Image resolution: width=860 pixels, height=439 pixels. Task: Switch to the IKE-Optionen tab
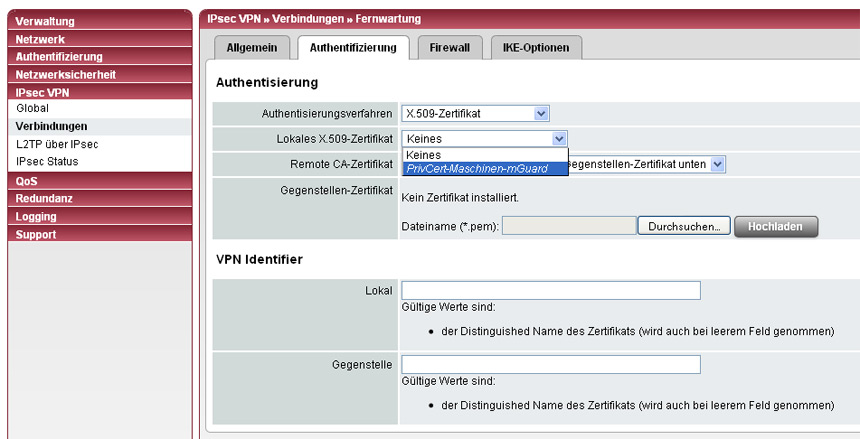coord(535,47)
